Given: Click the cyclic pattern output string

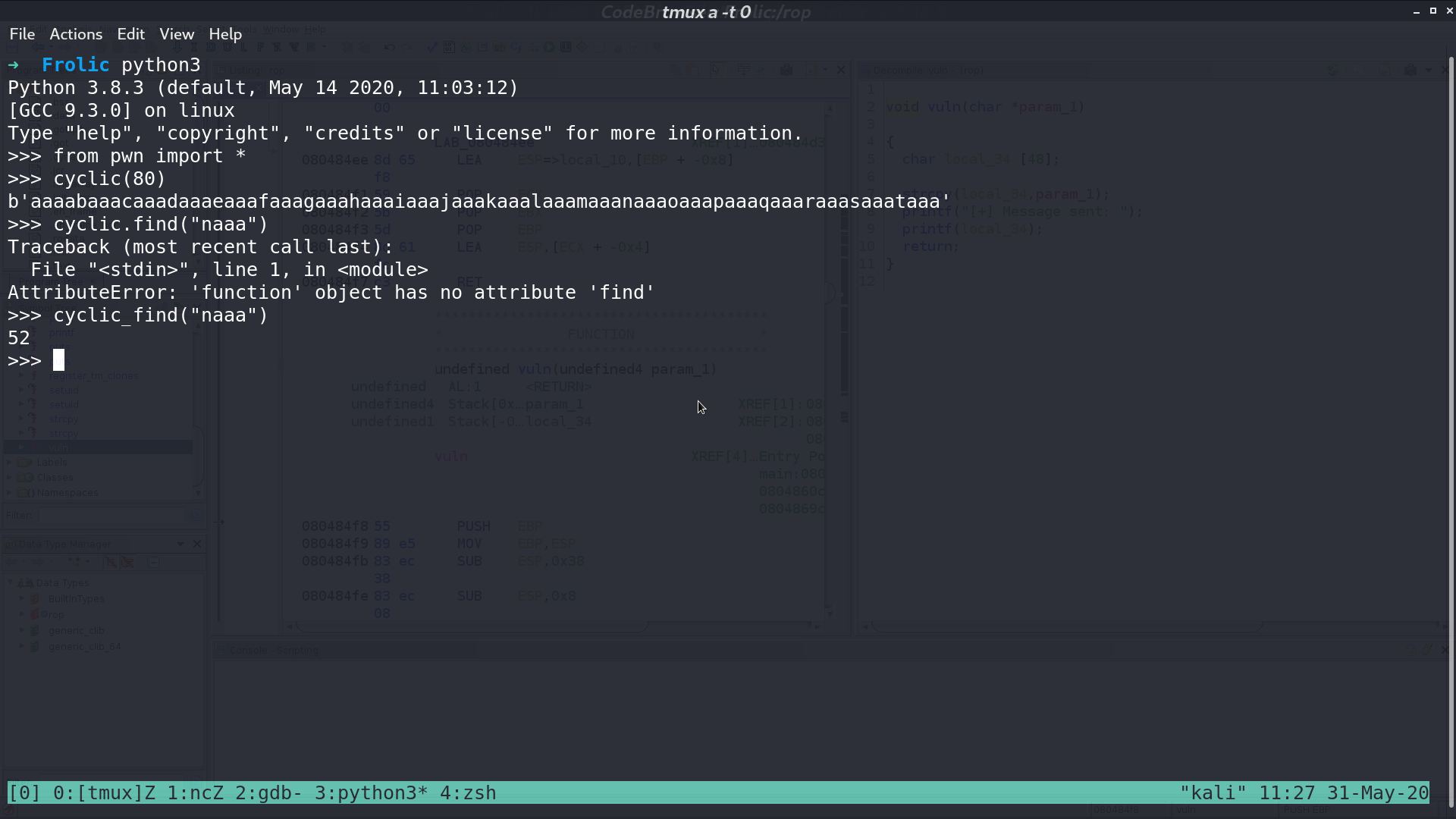Looking at the screenshot, I should [479, 202].
